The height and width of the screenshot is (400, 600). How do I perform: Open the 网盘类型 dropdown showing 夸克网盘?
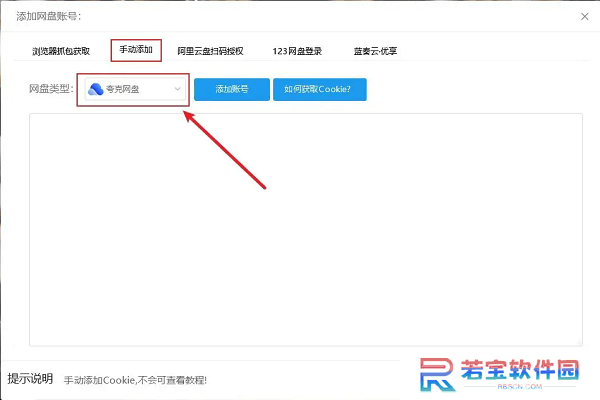click(x=135, y=89)
